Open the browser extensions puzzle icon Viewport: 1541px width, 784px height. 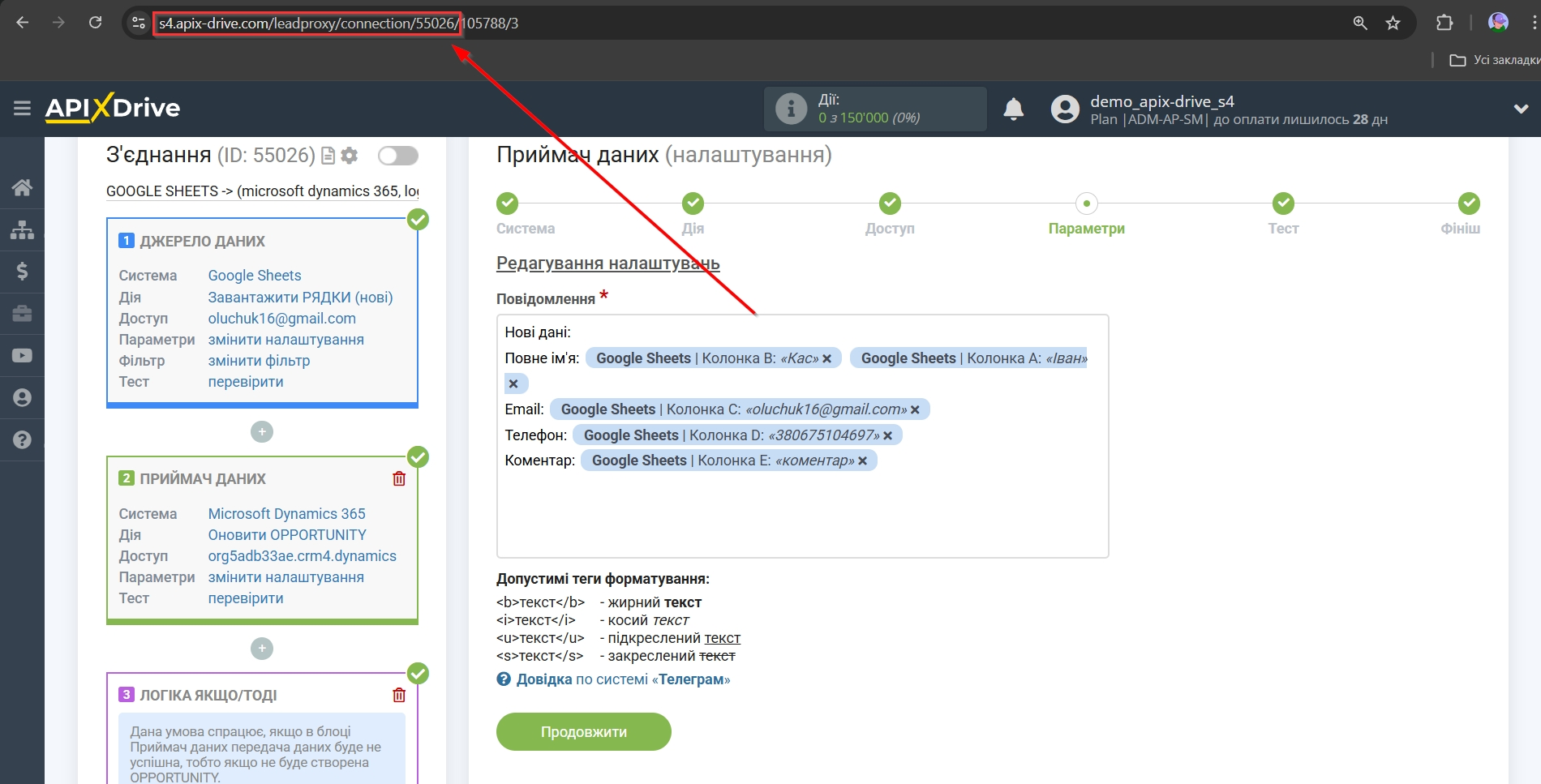click(x=1444, y=23)
